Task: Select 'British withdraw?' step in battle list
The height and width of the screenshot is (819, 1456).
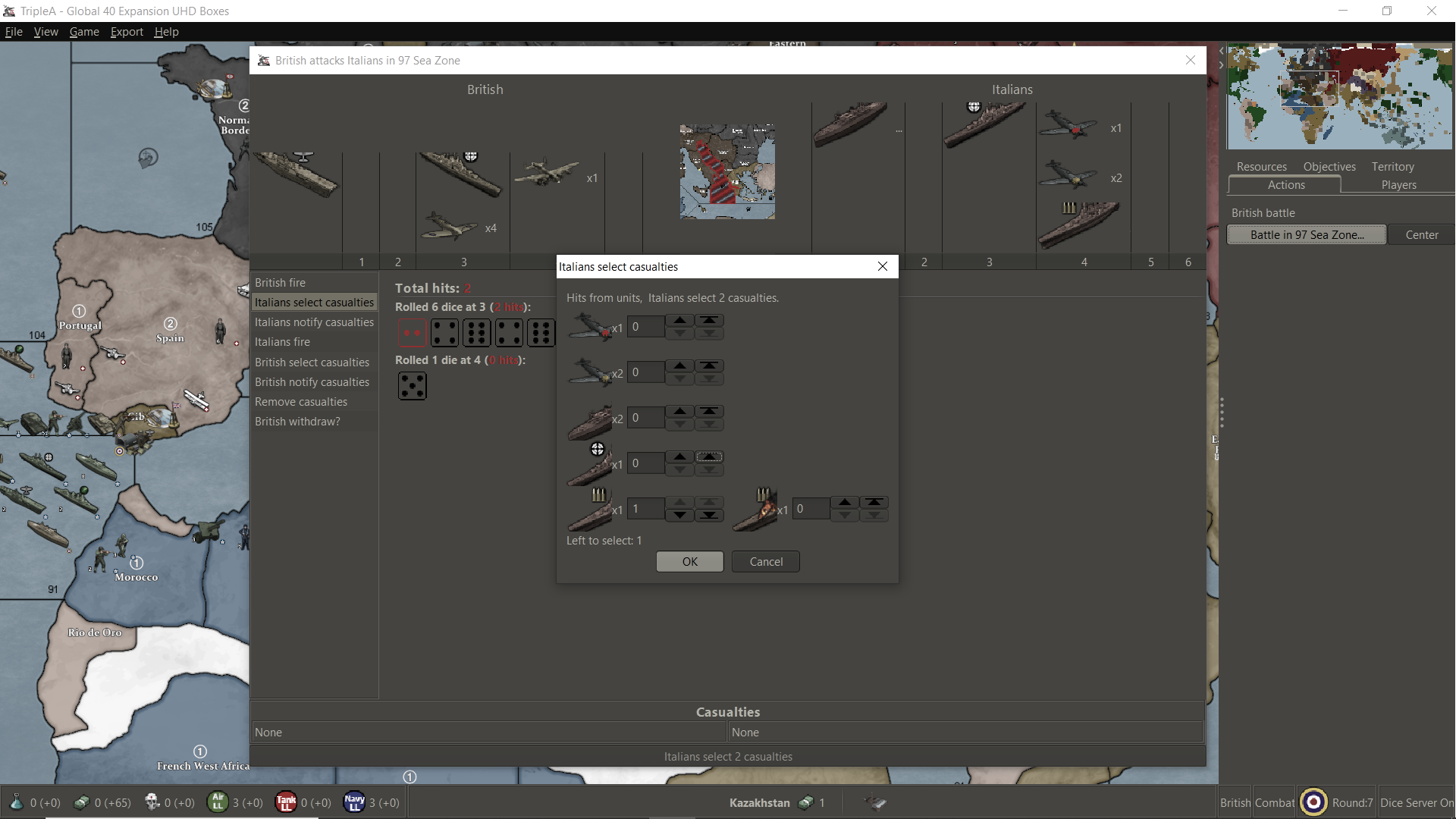Action: [314, 422]
